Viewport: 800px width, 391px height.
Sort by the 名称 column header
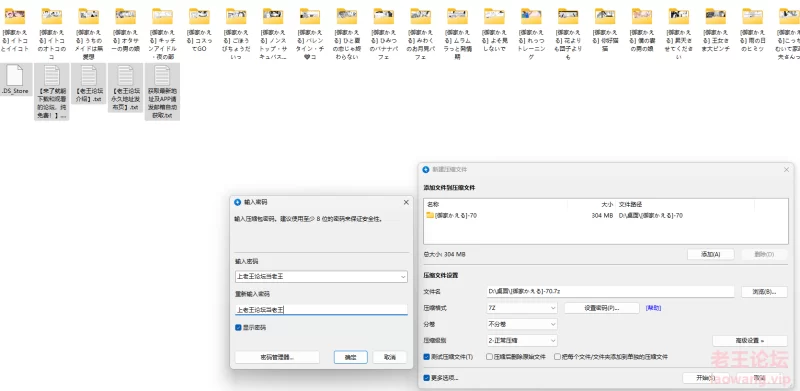(x=433, y=204)
